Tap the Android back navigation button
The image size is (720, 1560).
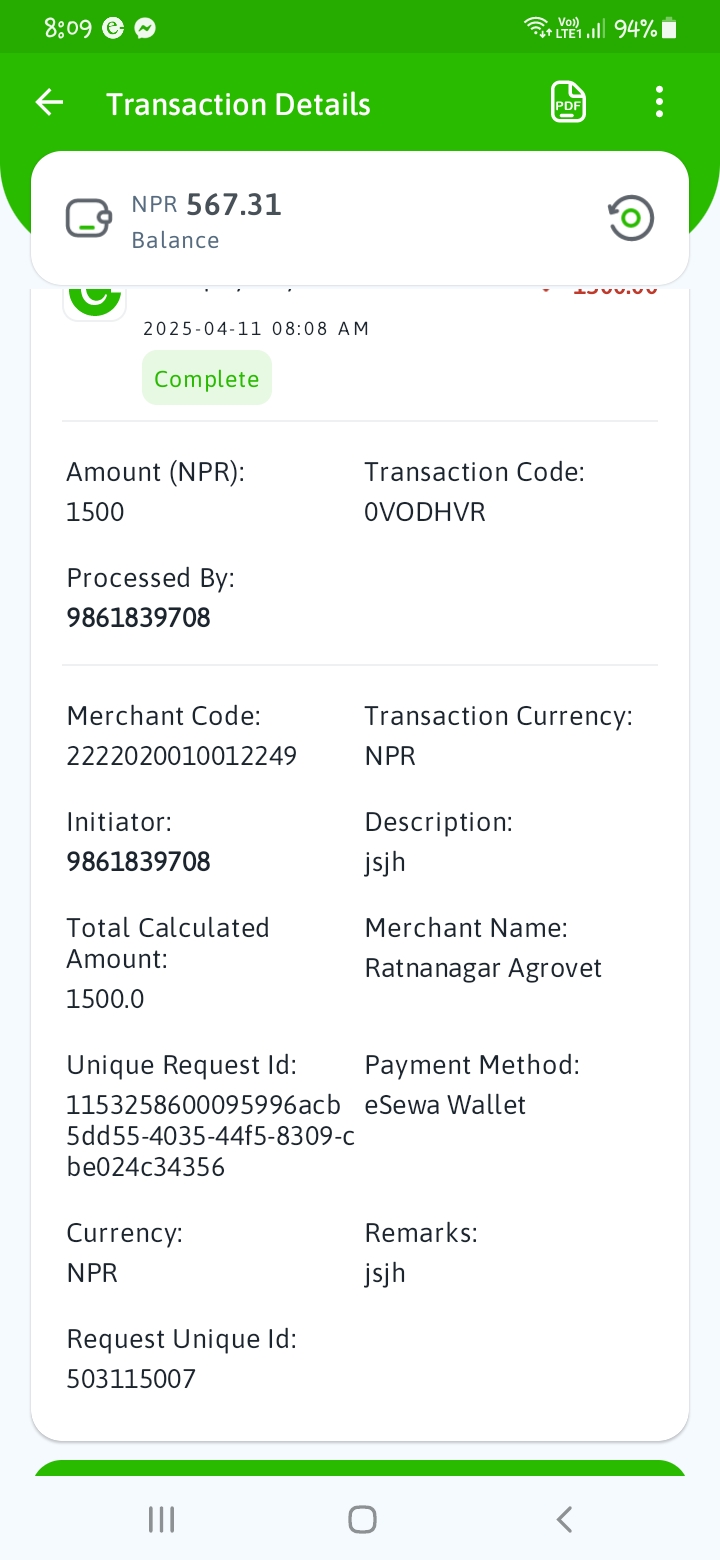[564, 1520]
